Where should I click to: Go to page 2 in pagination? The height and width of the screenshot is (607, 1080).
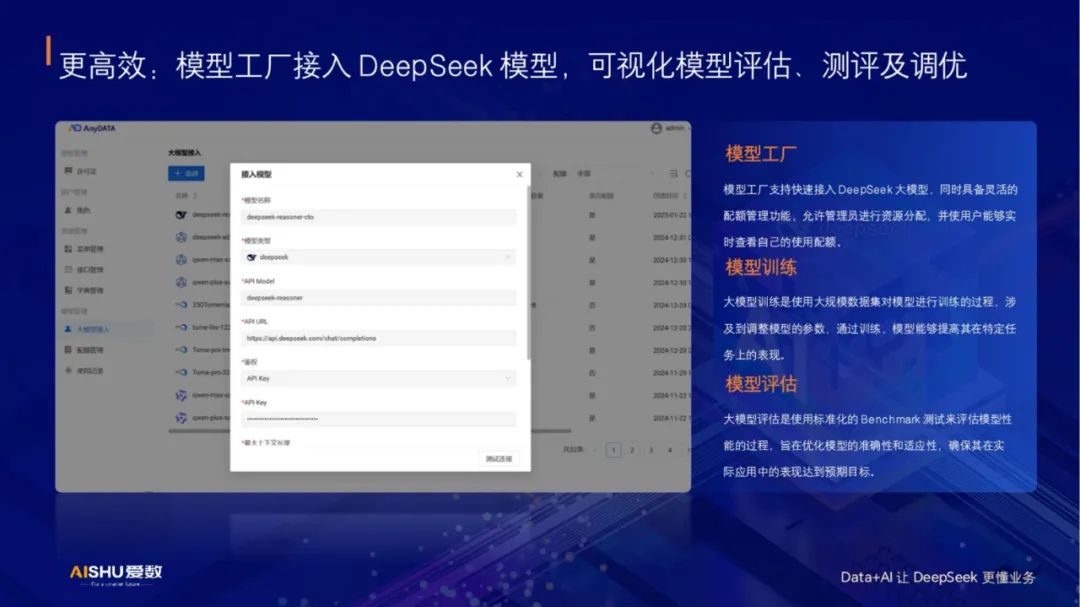pos(632,450)
